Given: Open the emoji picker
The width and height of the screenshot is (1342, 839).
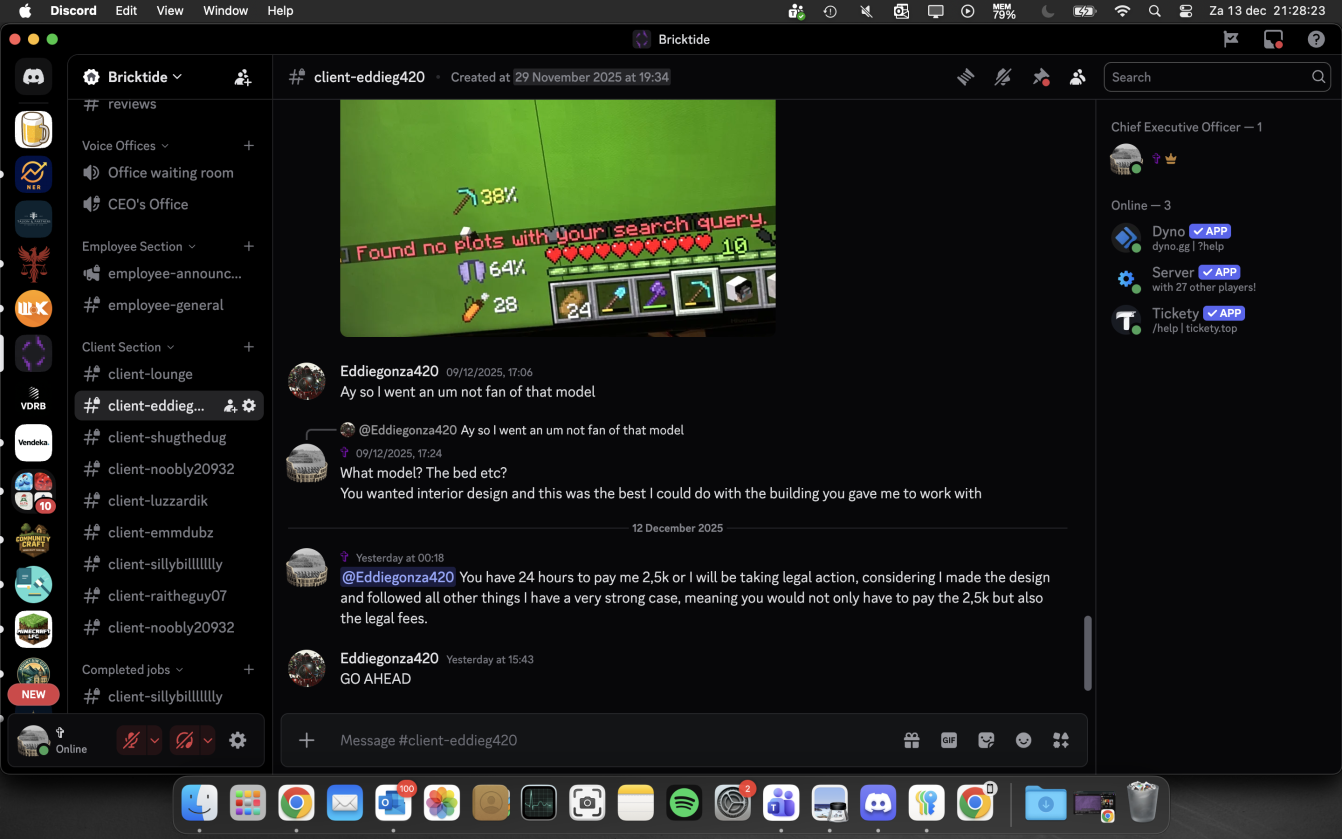Looking at the screenshot, I should (1023, 740).
